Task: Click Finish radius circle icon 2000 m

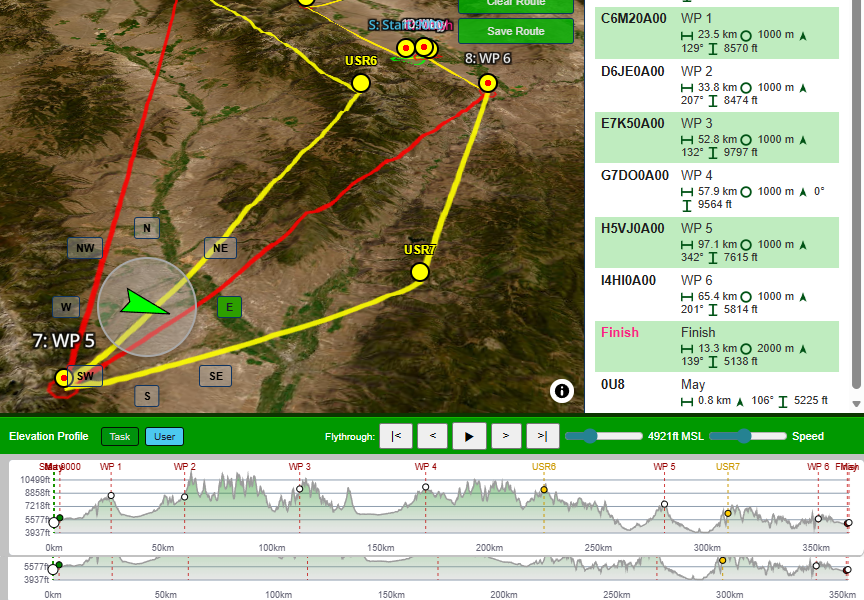Action: click(x=746, y=349)
